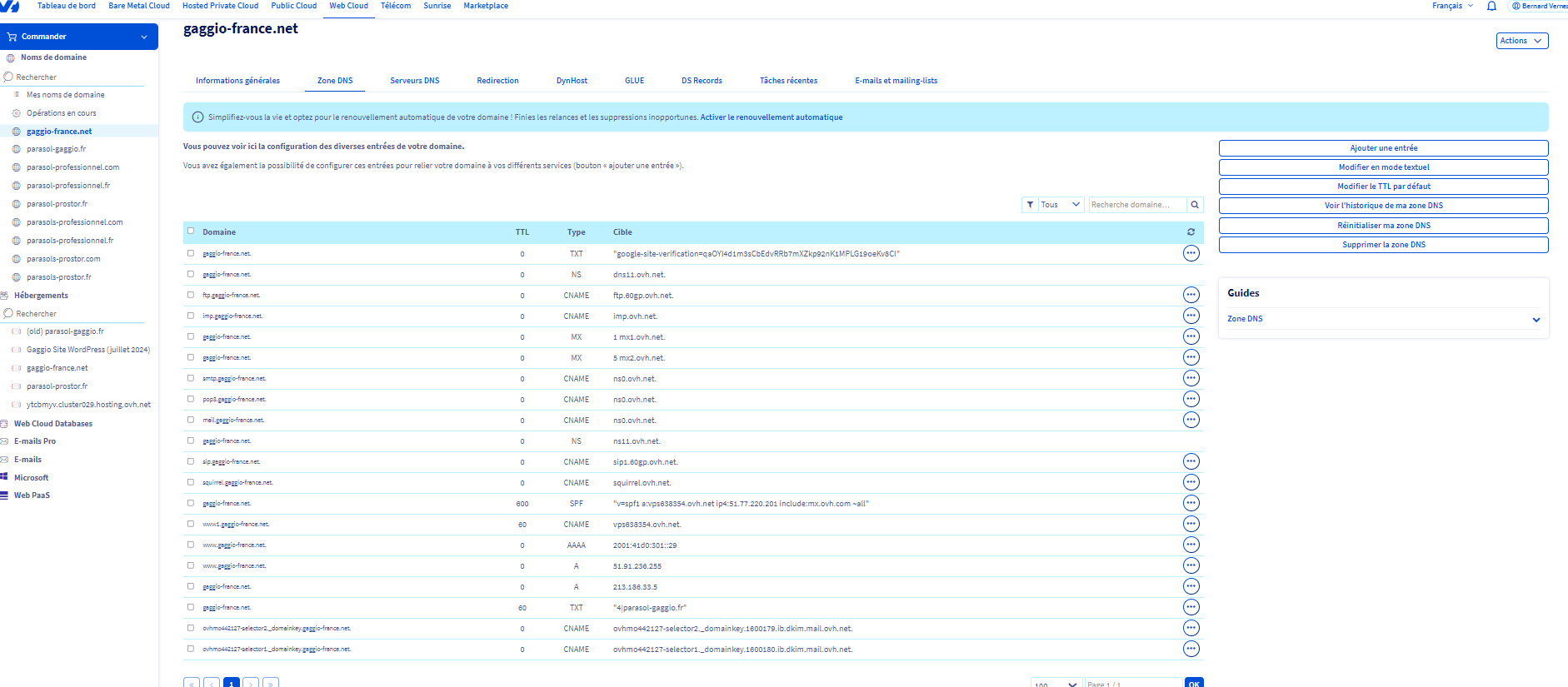Open the options menu for ftp.gaggio-france.net row
The image size is (1568, 687).
(1191, 295)
